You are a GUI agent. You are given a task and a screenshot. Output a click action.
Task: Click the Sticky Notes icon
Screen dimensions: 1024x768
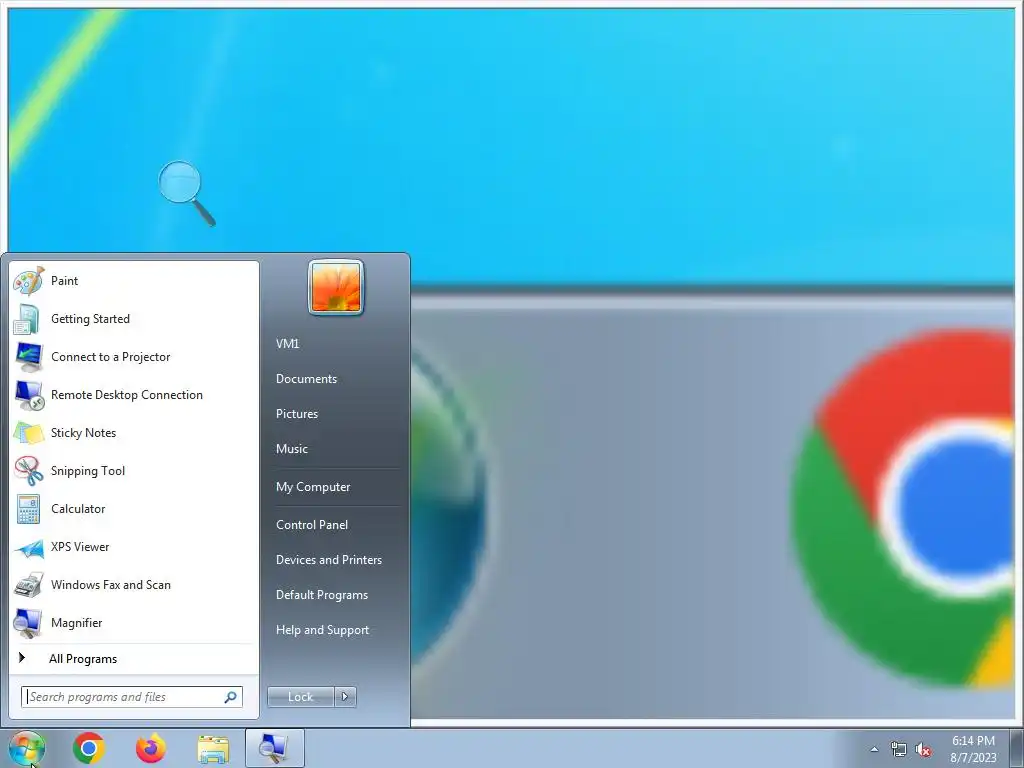pos(29,433)
